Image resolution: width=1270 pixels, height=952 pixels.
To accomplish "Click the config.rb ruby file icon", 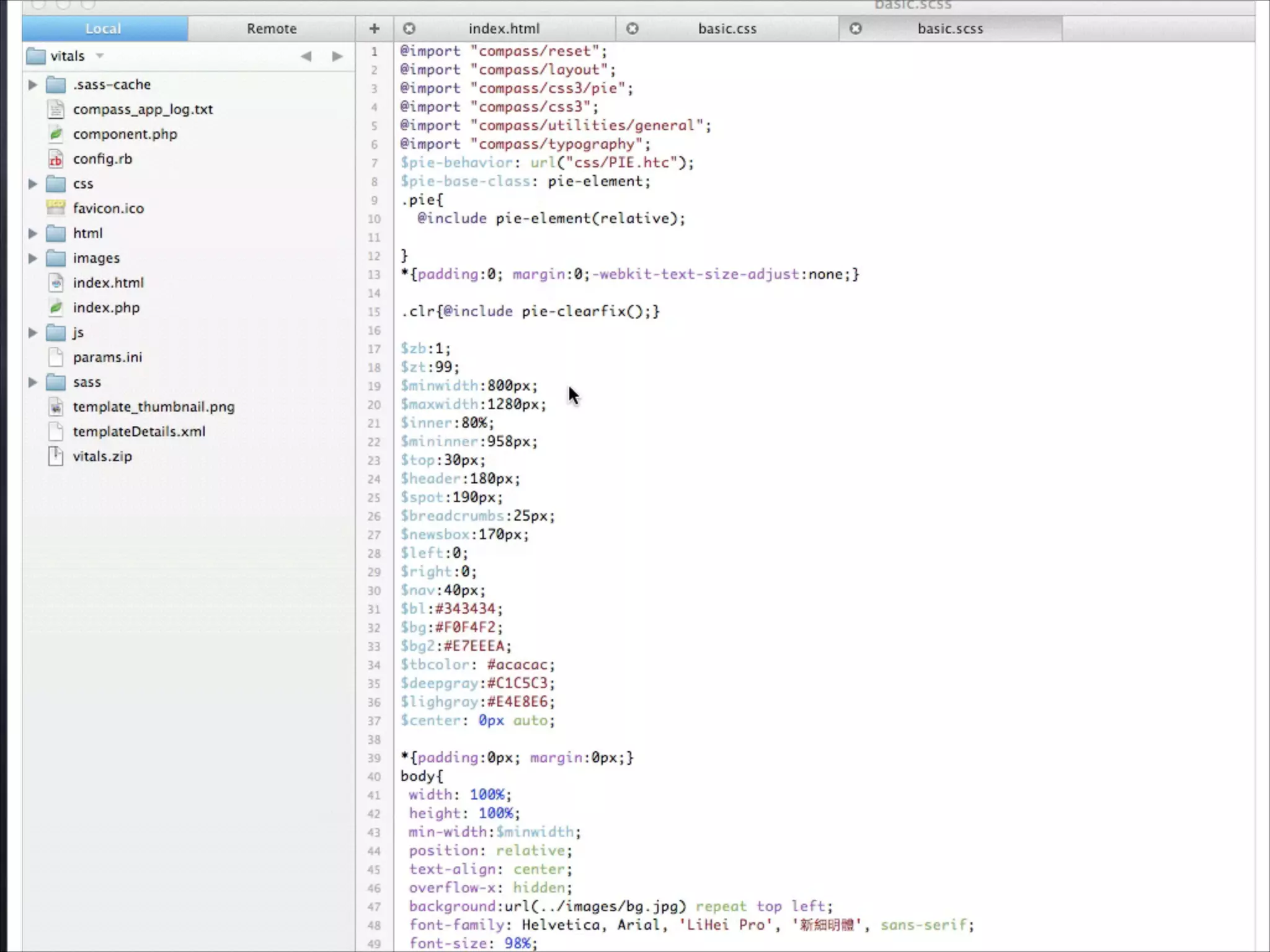I will tap(56, 159).
